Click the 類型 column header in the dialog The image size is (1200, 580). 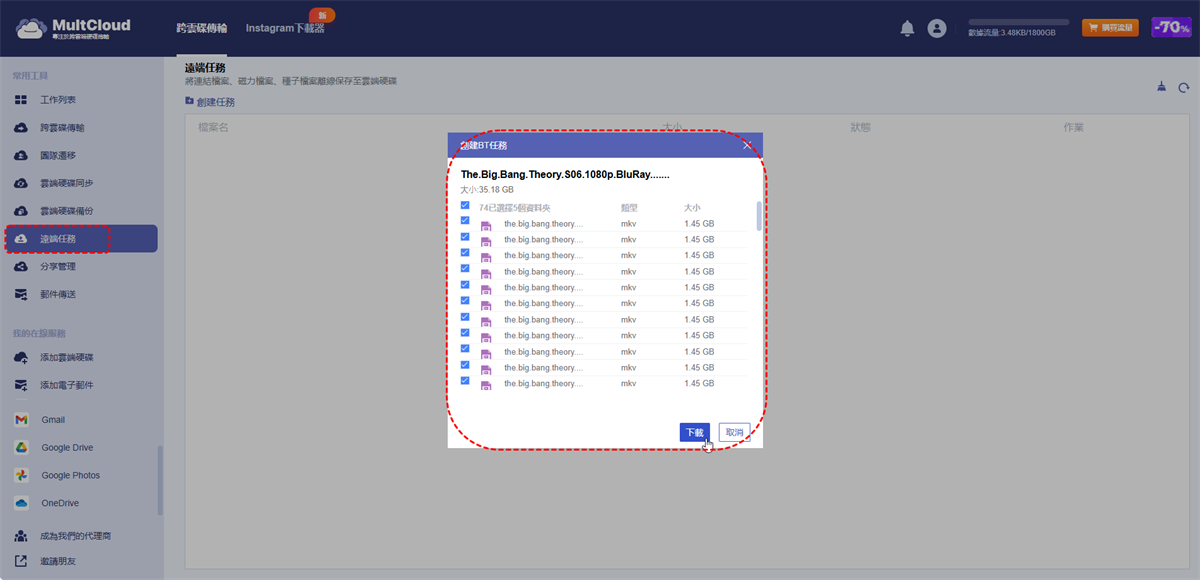(x=629, y=208)
